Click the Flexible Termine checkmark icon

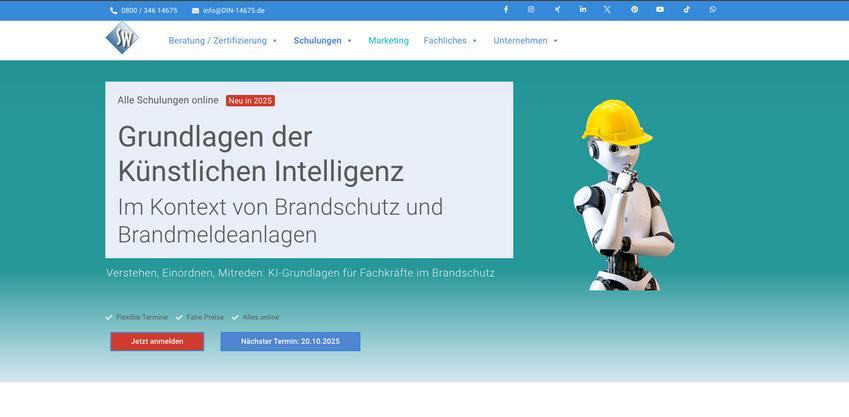[108, 317]
